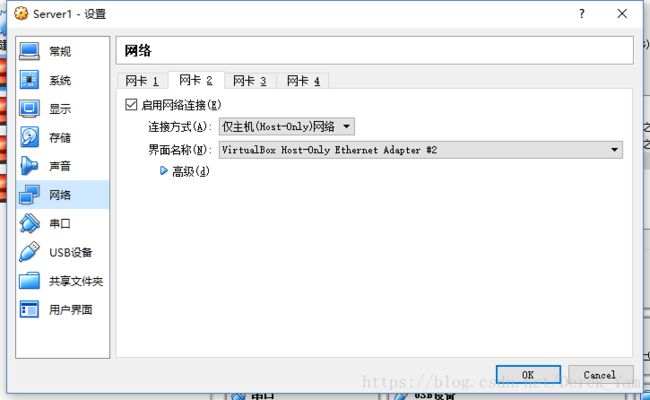Open the USB设备 plug icon
Image resolution: width=650 pixels, height=400 pixels.
point(29,252)
